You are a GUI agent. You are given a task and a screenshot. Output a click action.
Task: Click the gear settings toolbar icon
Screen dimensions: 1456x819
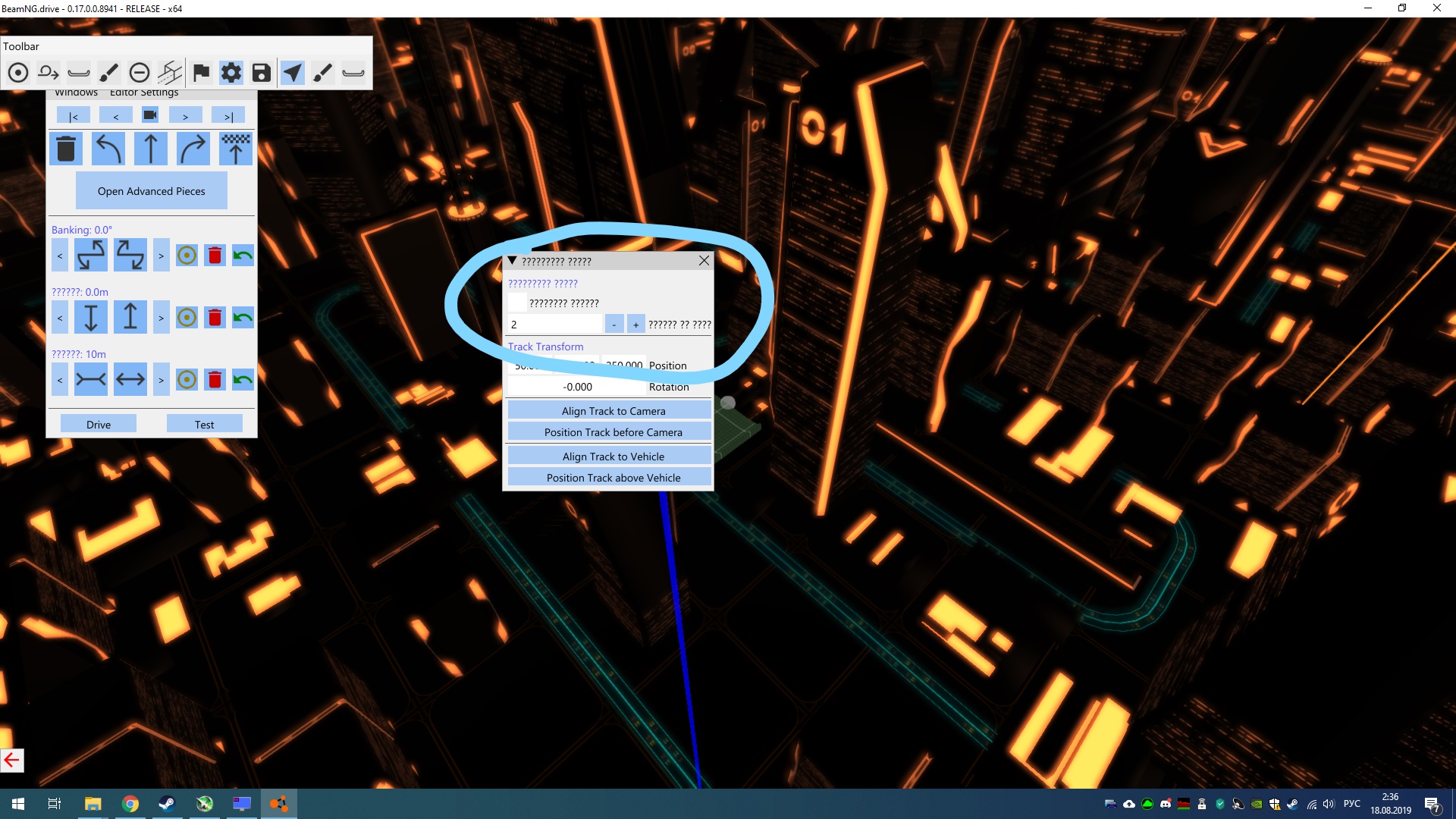pyautogui.click(x=231, y=73)
